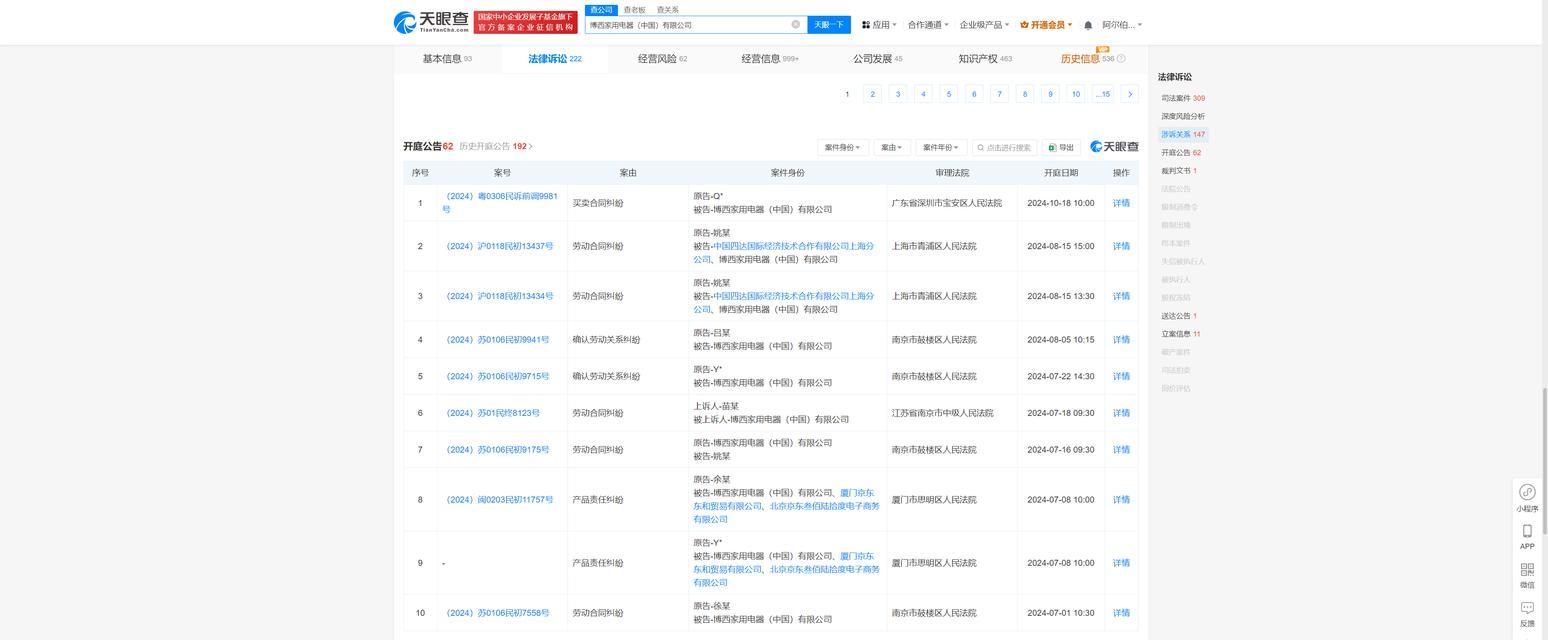Viewport: 1548px width, 640px height.
Task: Jump to 立案信息 11 in sidebar
Action: pyautogui.click(x=1181, y=334)
